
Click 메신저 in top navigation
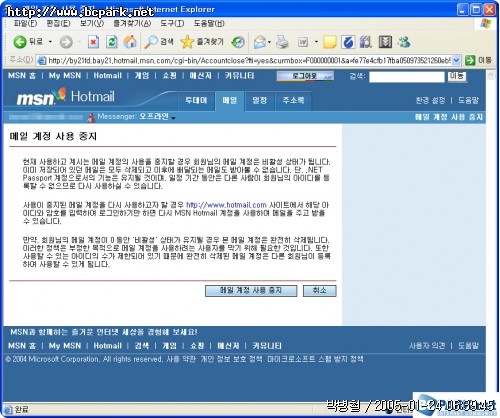click(200, 76)
